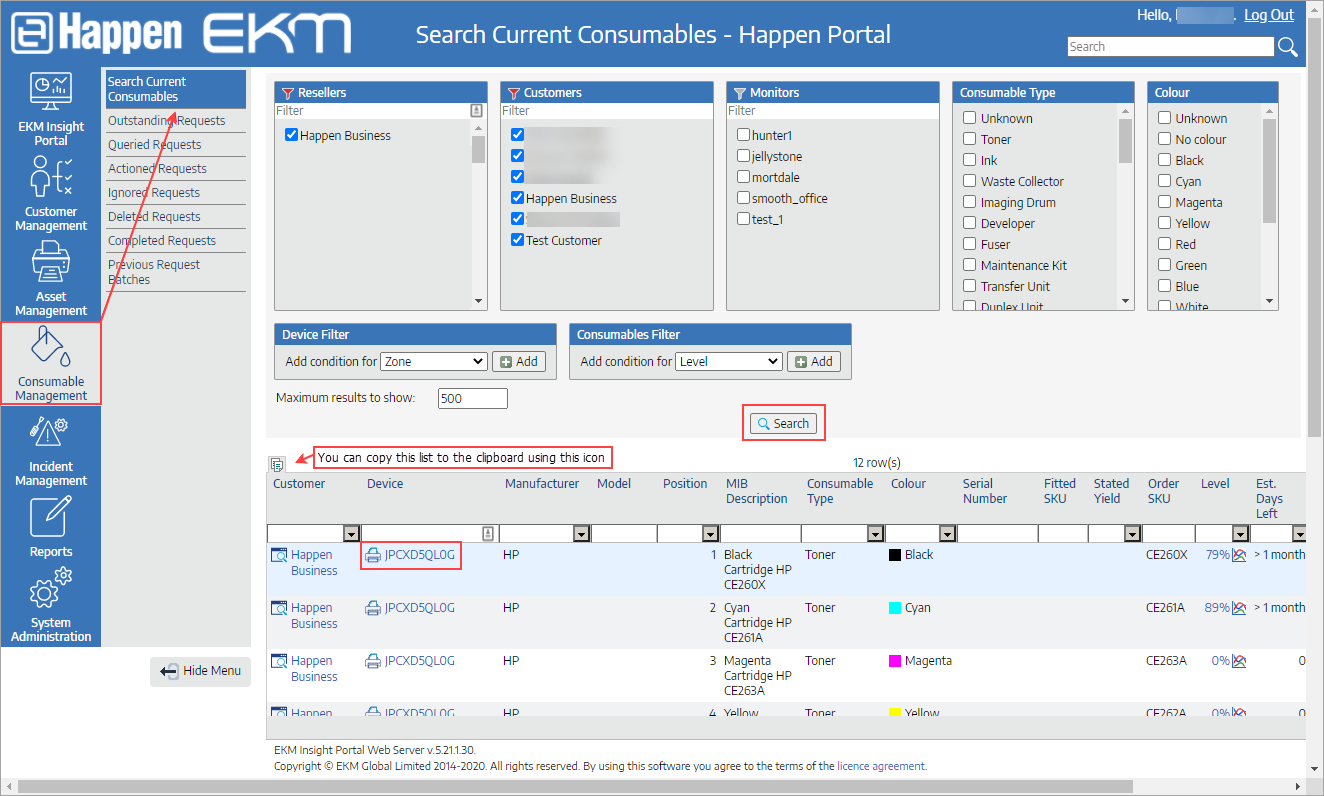The width and height of the screenshot is (1324, 796).
Task: Uncheck the Happen Business reseller checkbox
Action: [x=292, y=135]
